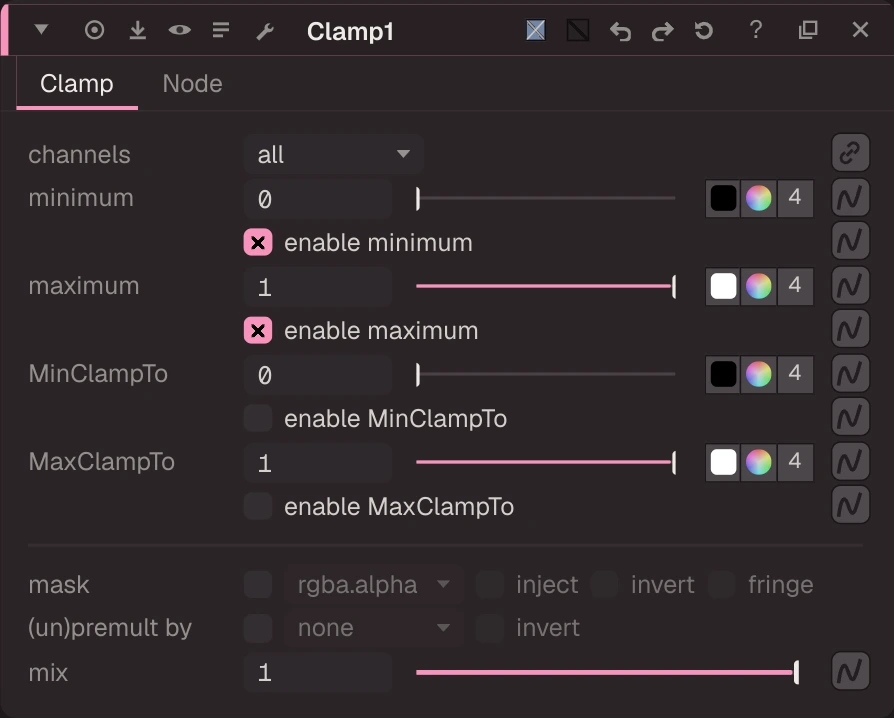Screen dimensions: 894x718
Task: Open the channels dropdown set to all
Action: pyautogui.click(x=334, y=154)
